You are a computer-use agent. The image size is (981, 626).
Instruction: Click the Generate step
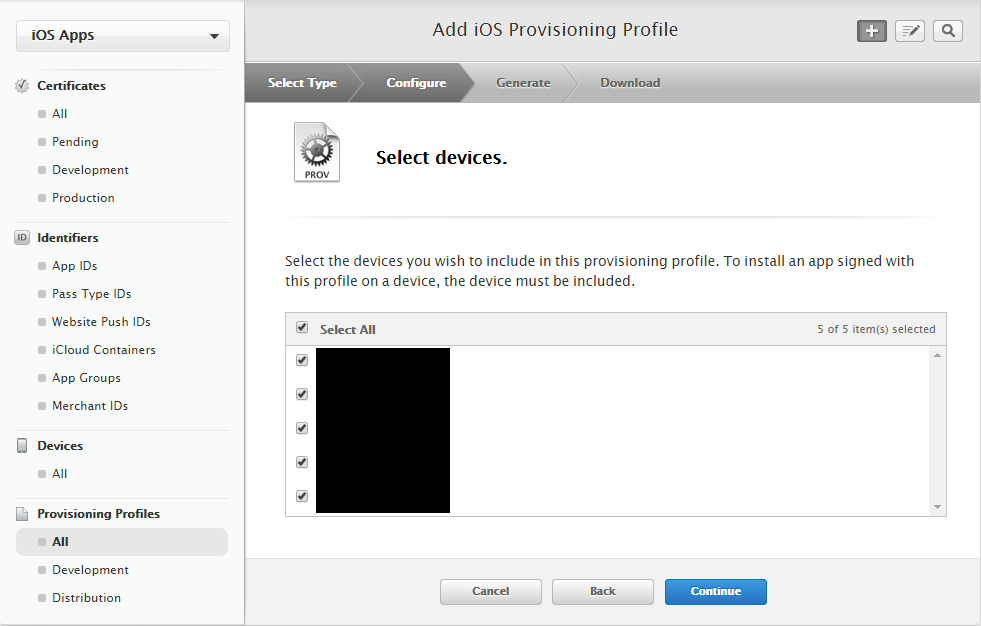[x=523, y=83]
